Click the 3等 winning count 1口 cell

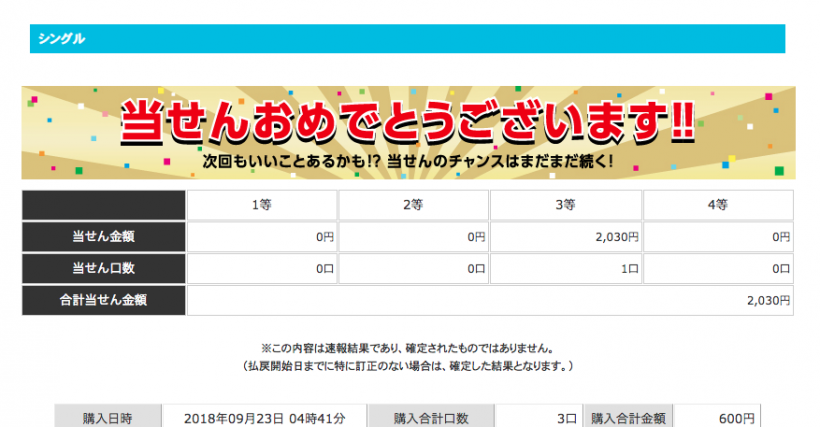[564, 268]
